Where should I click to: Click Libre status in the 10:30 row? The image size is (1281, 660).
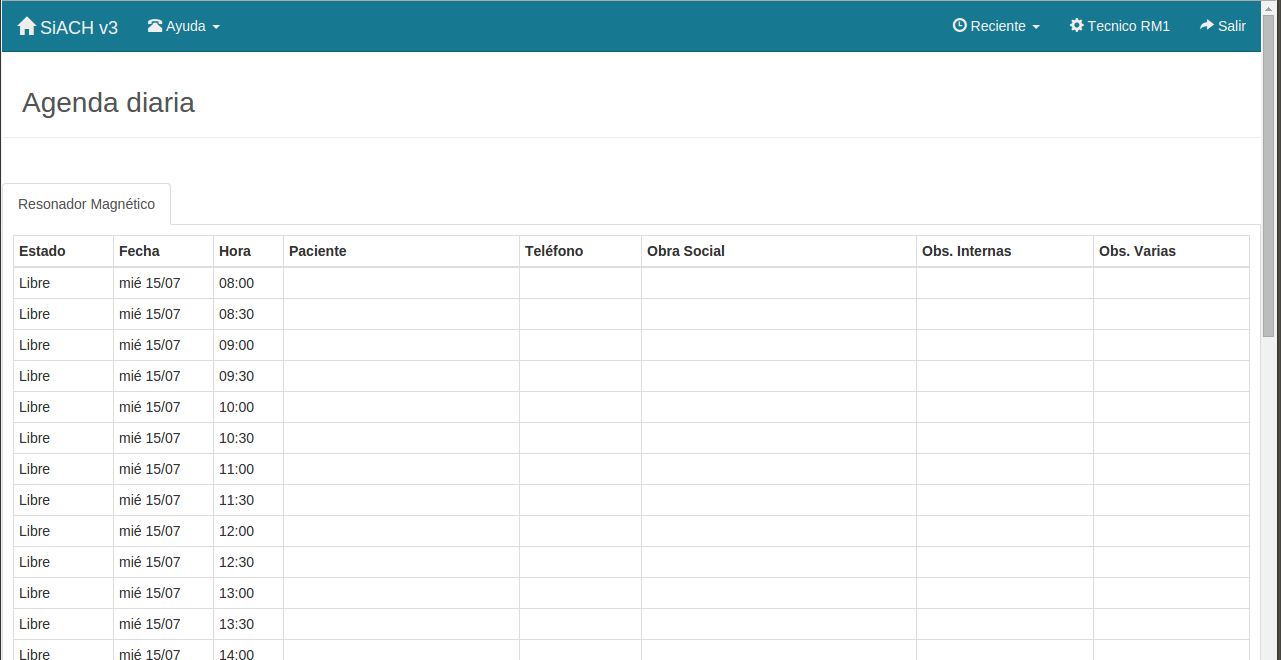coord(34,438)
